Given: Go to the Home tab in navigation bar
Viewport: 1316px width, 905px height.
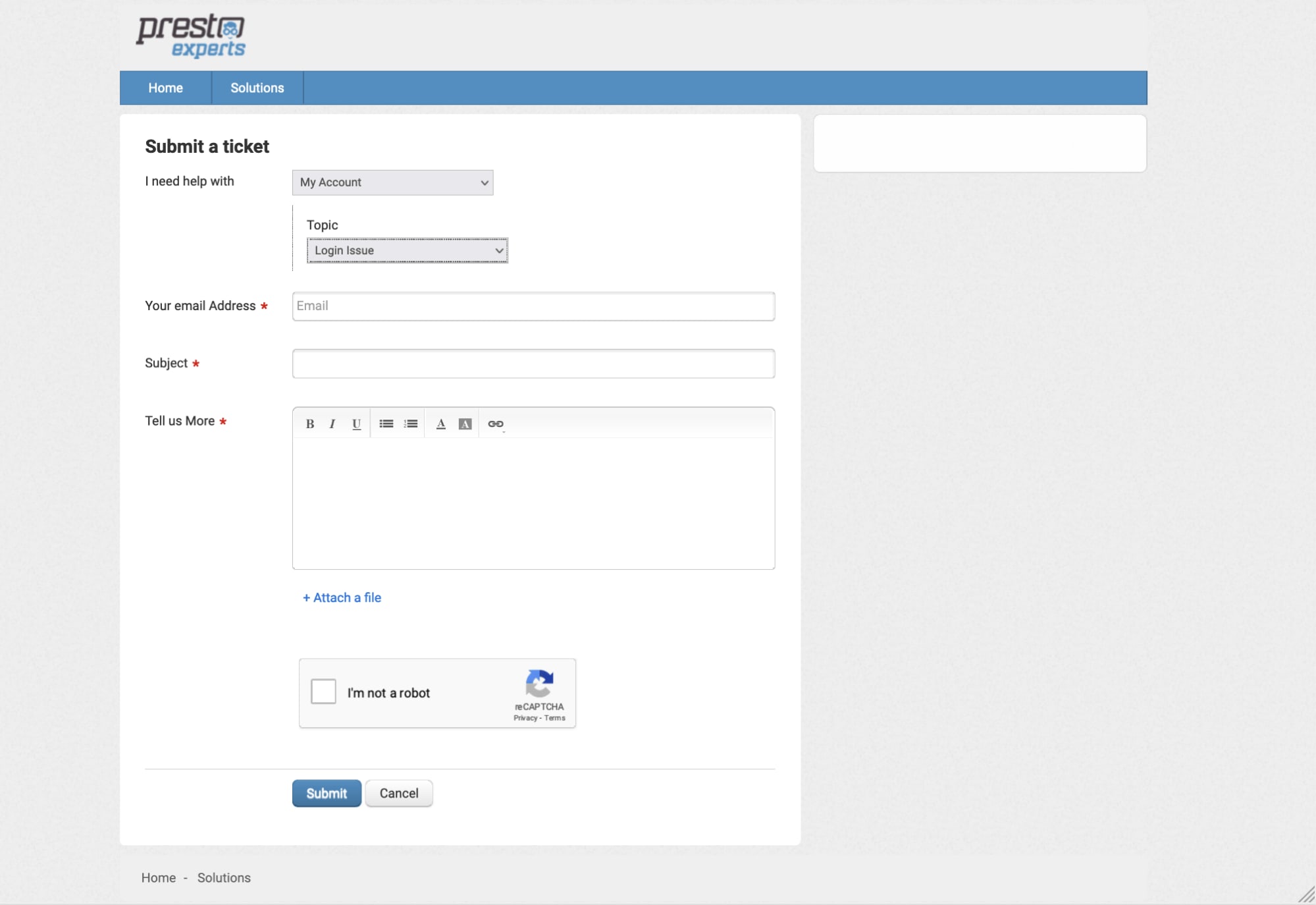Looking at the screenshot, I should point(165,88).
